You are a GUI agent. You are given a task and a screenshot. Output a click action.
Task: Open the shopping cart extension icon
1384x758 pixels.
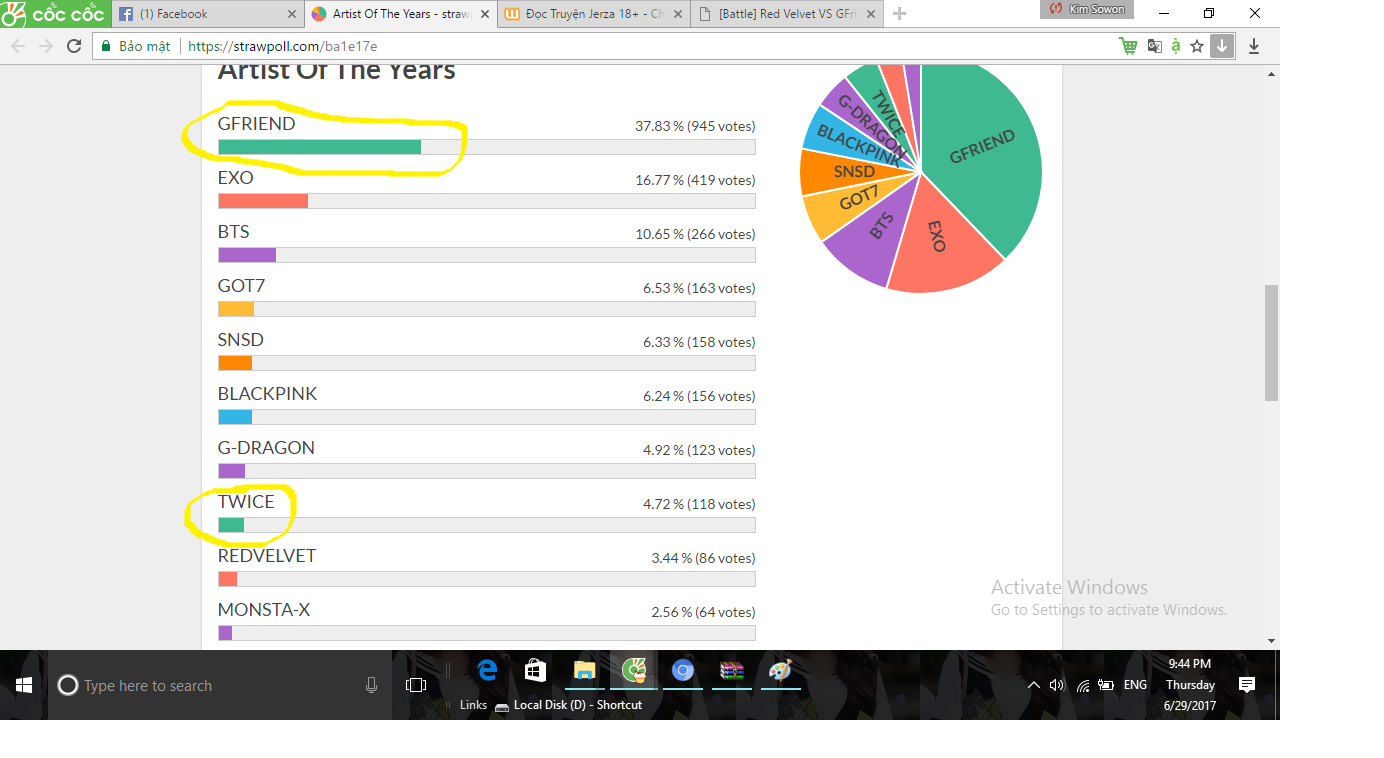pos(1128,46)
